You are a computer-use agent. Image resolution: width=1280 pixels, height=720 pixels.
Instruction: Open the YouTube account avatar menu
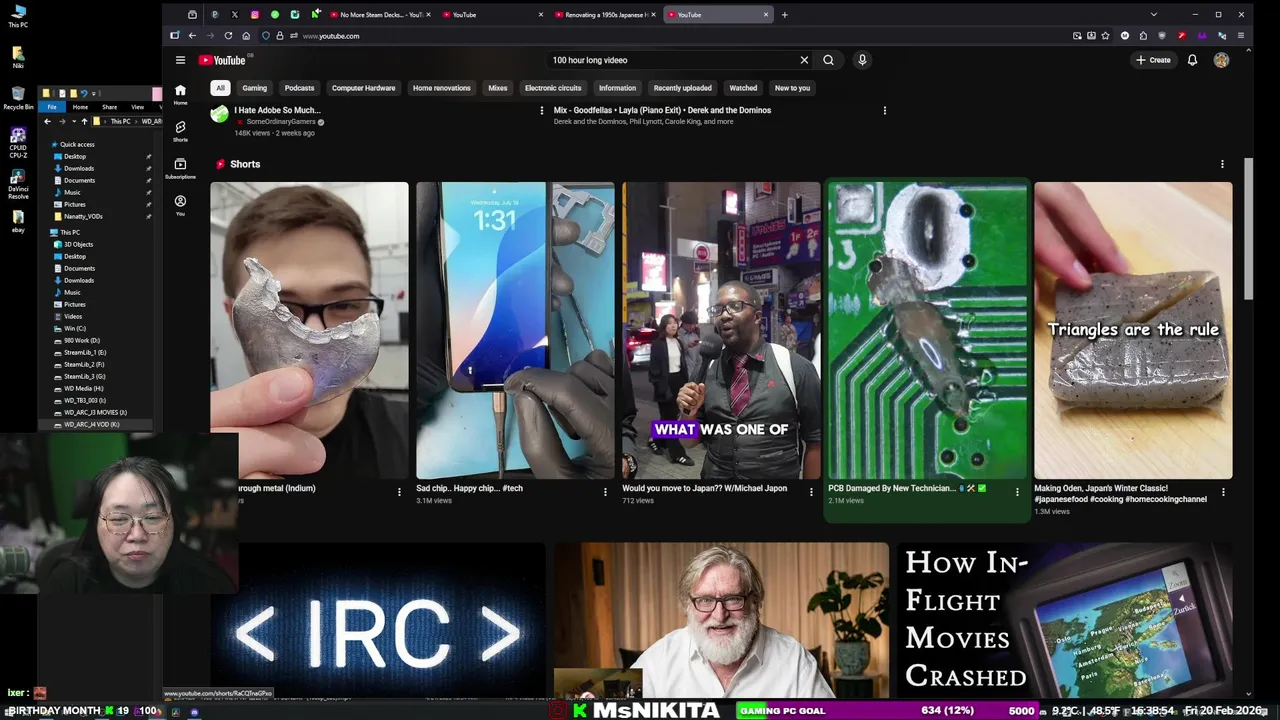[1221, 60]
